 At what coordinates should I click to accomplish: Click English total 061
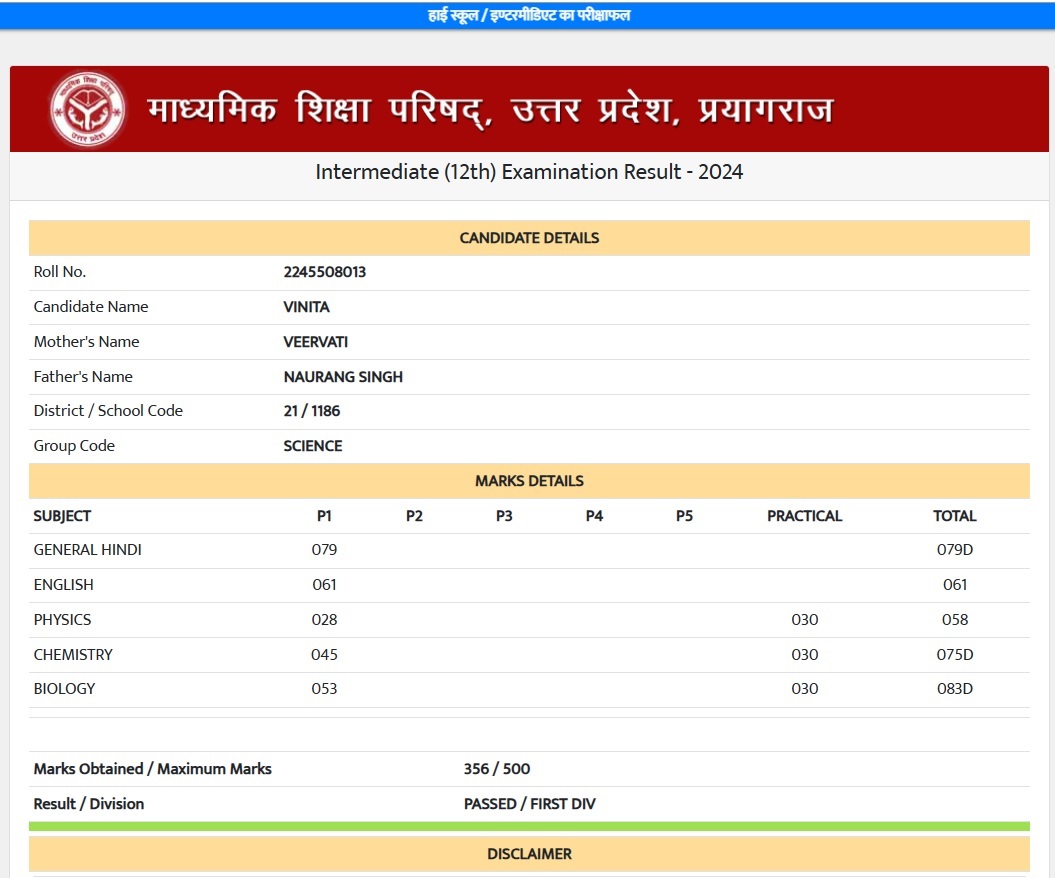click(955, 585)
